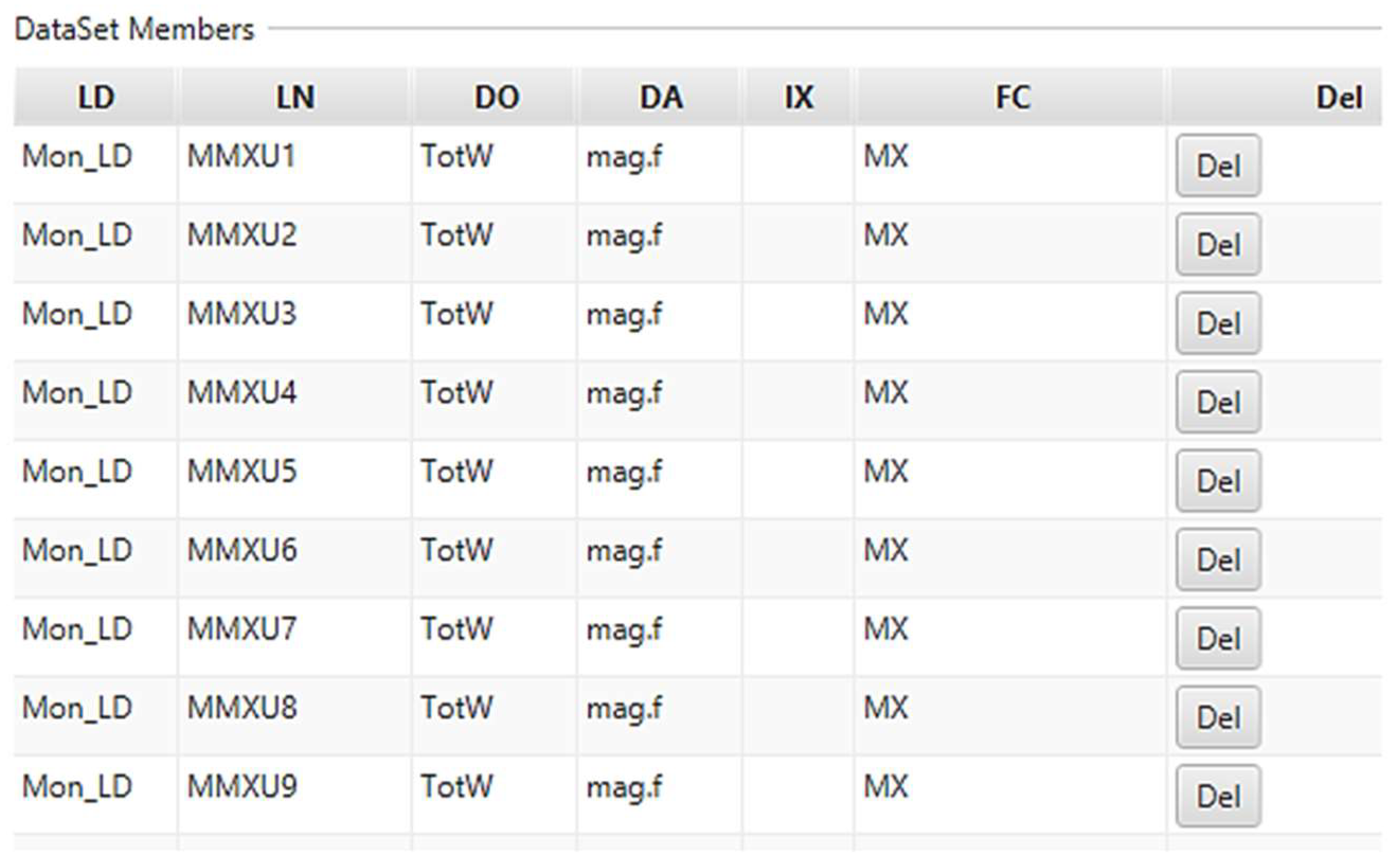Remove MMXU3 entry with Del button

click(x=1217, y=323)
